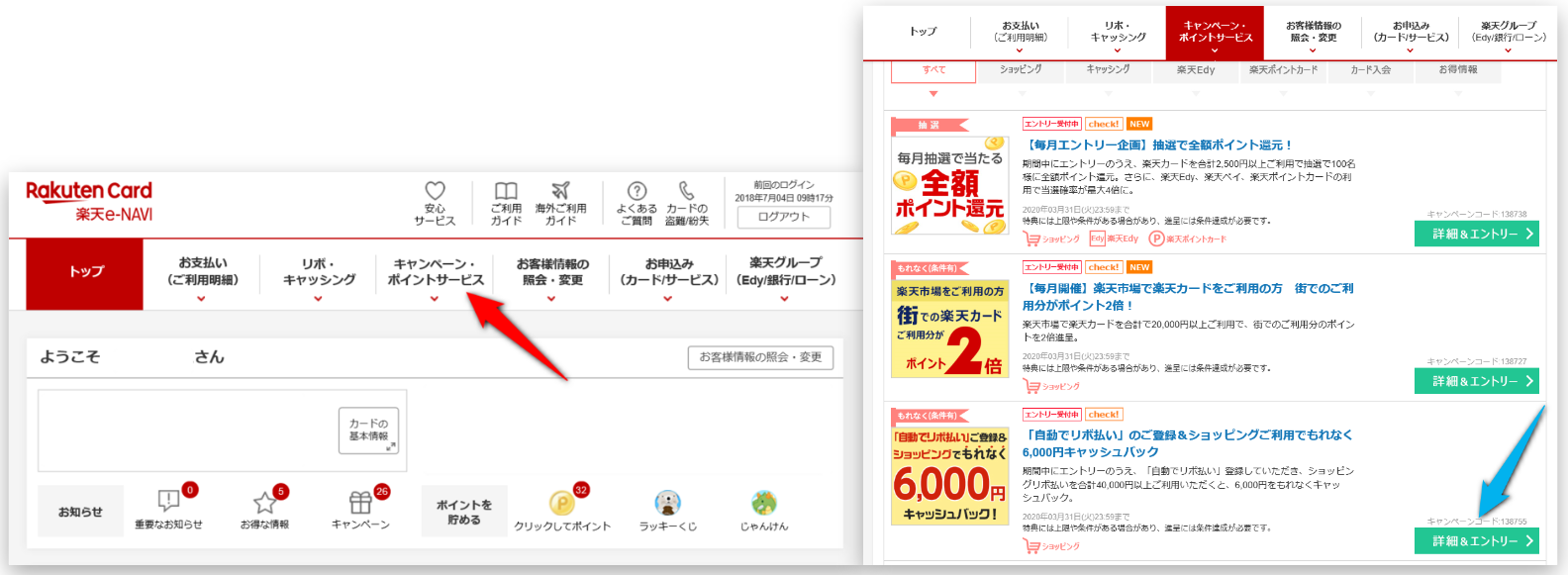Image resolution: width=1568 pixels, height=575 pixels.
Task: Expand chevron under お客様情報の照会 in left window
Action: pyautogui.click(x=551, y=298)
